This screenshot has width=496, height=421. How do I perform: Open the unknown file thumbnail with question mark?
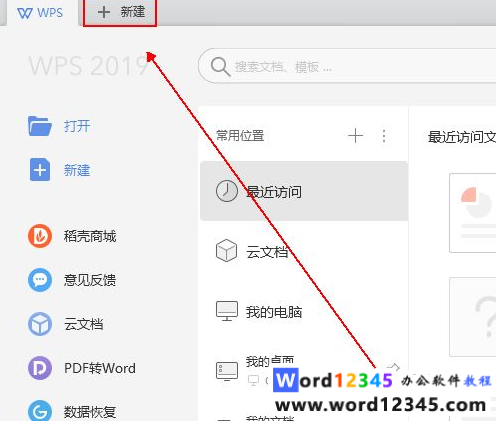pyautogui.click(x=473, y=317)
